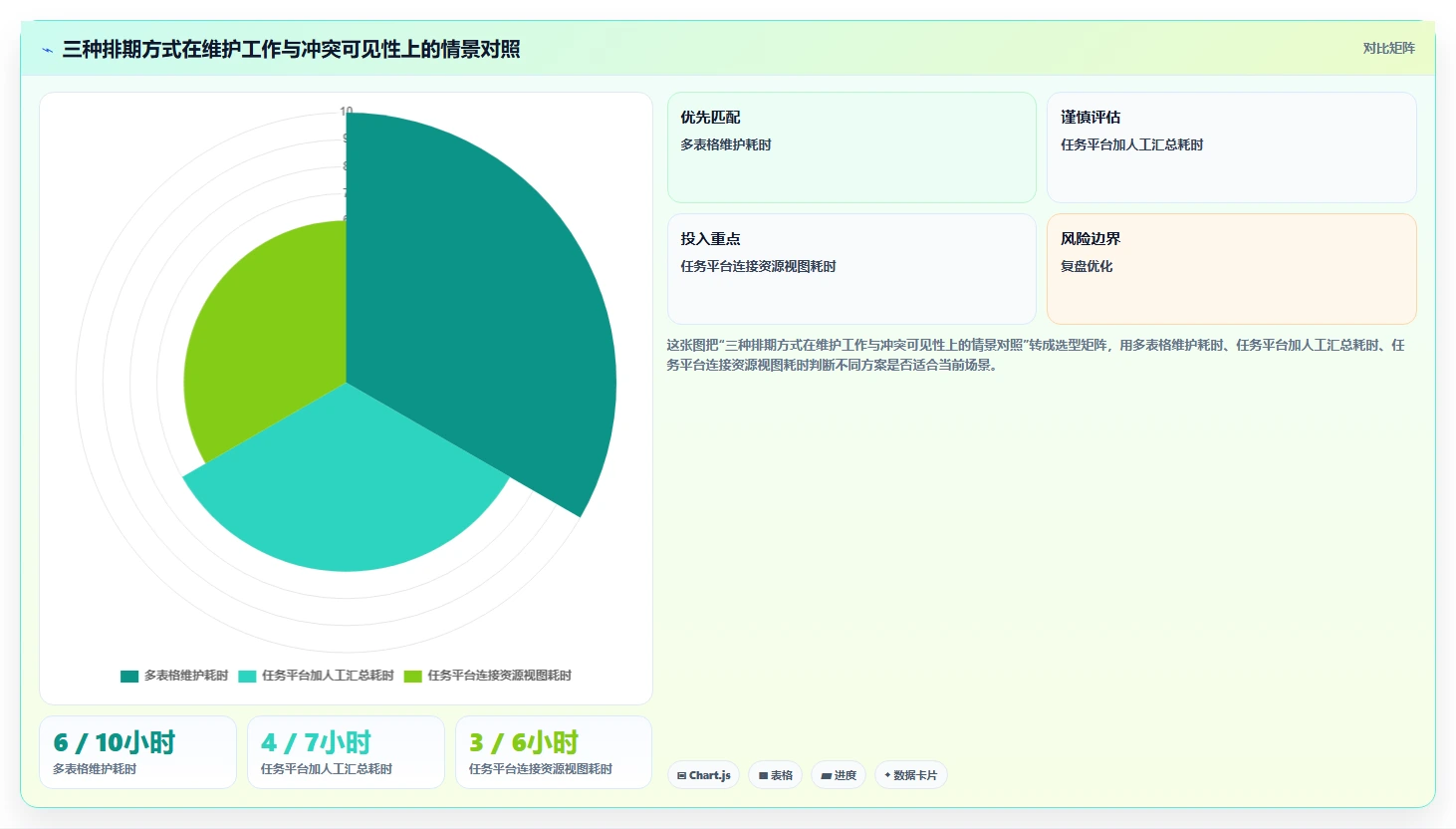Viewport: 1456px width, 829px height.
Task: Open the 优先匹配 card
Action: click(851, 147)
